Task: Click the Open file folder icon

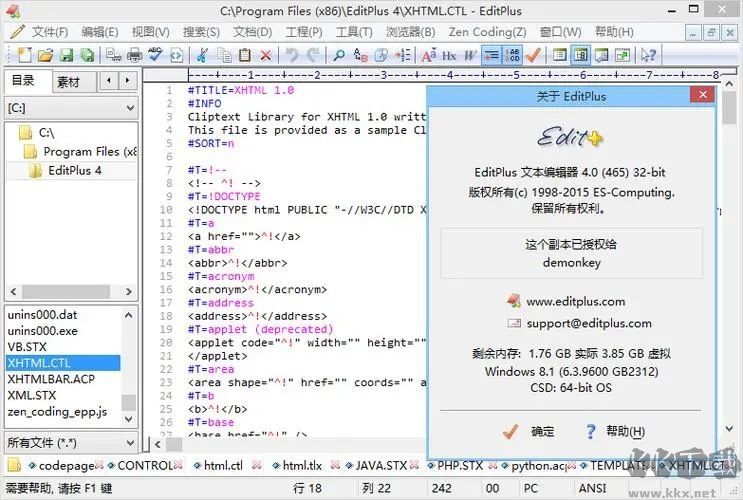Action: click(42, 56)
